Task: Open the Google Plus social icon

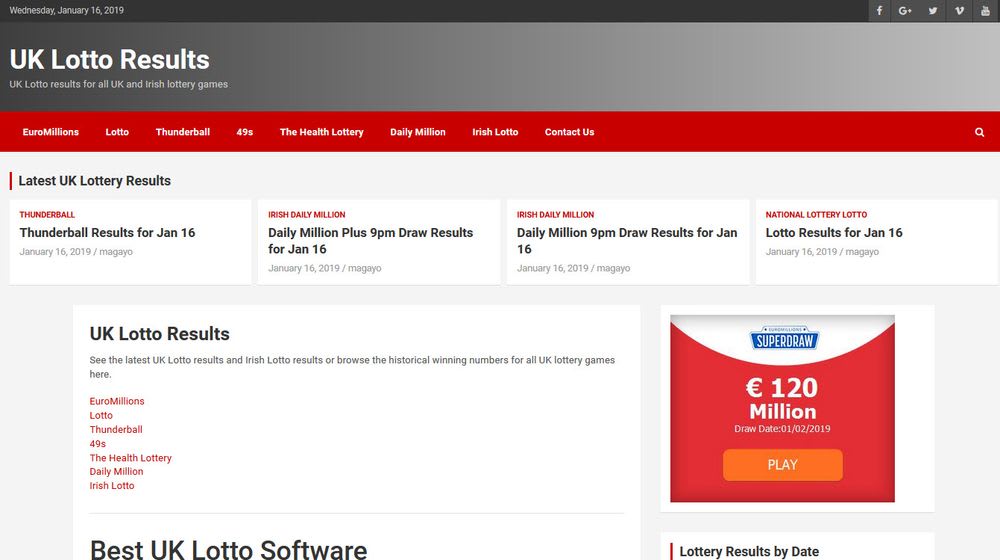Action: pos(905,11)
